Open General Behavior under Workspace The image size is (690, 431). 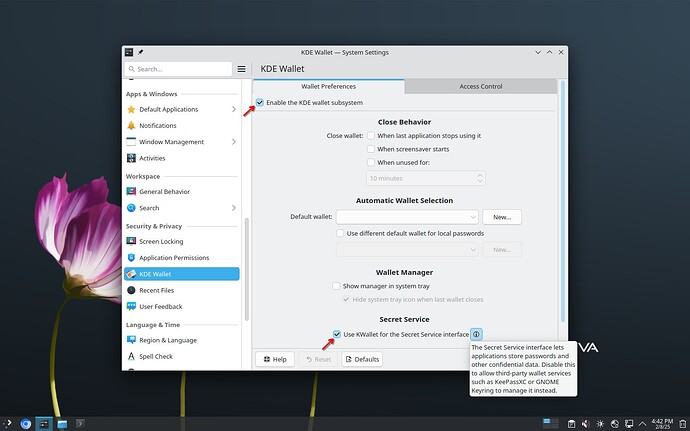(x=181, y=192)
